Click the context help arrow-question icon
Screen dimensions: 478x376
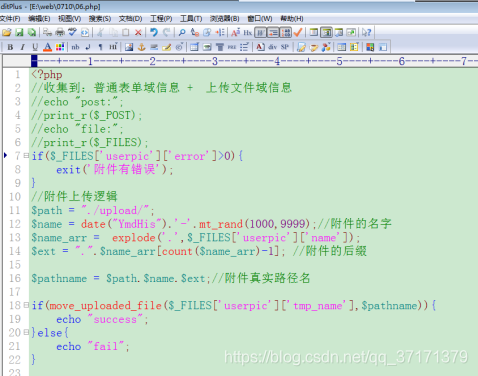pos(366,32)
